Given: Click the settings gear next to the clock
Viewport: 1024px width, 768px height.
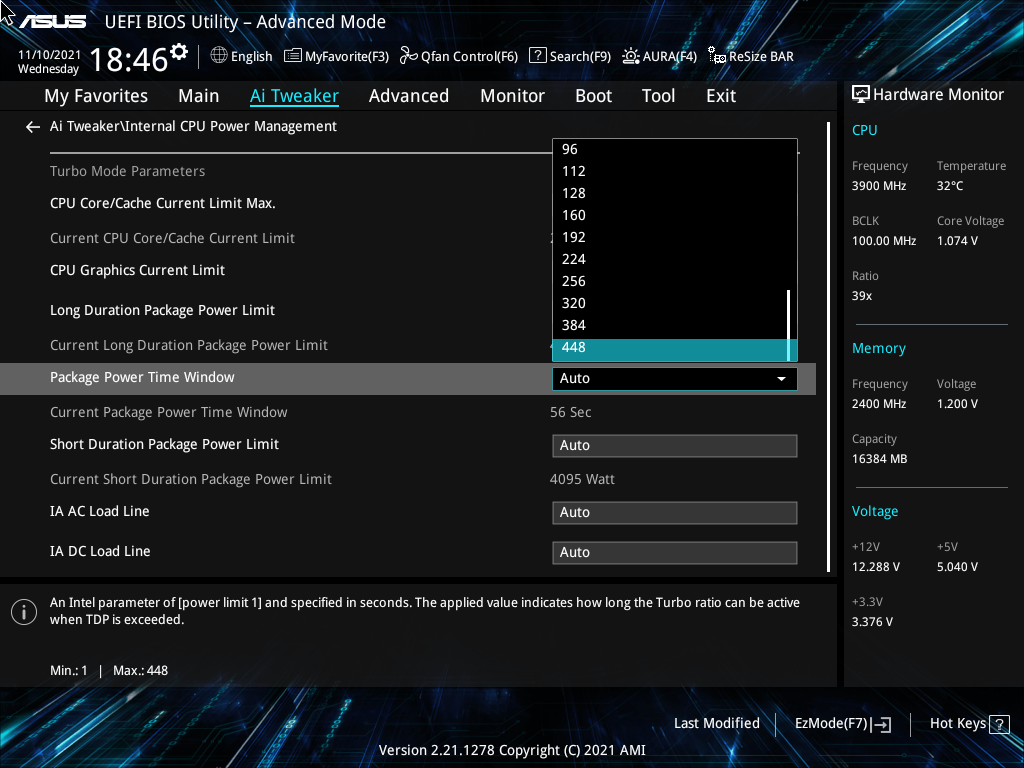Looking at the screenshot, I should point(179,52).
